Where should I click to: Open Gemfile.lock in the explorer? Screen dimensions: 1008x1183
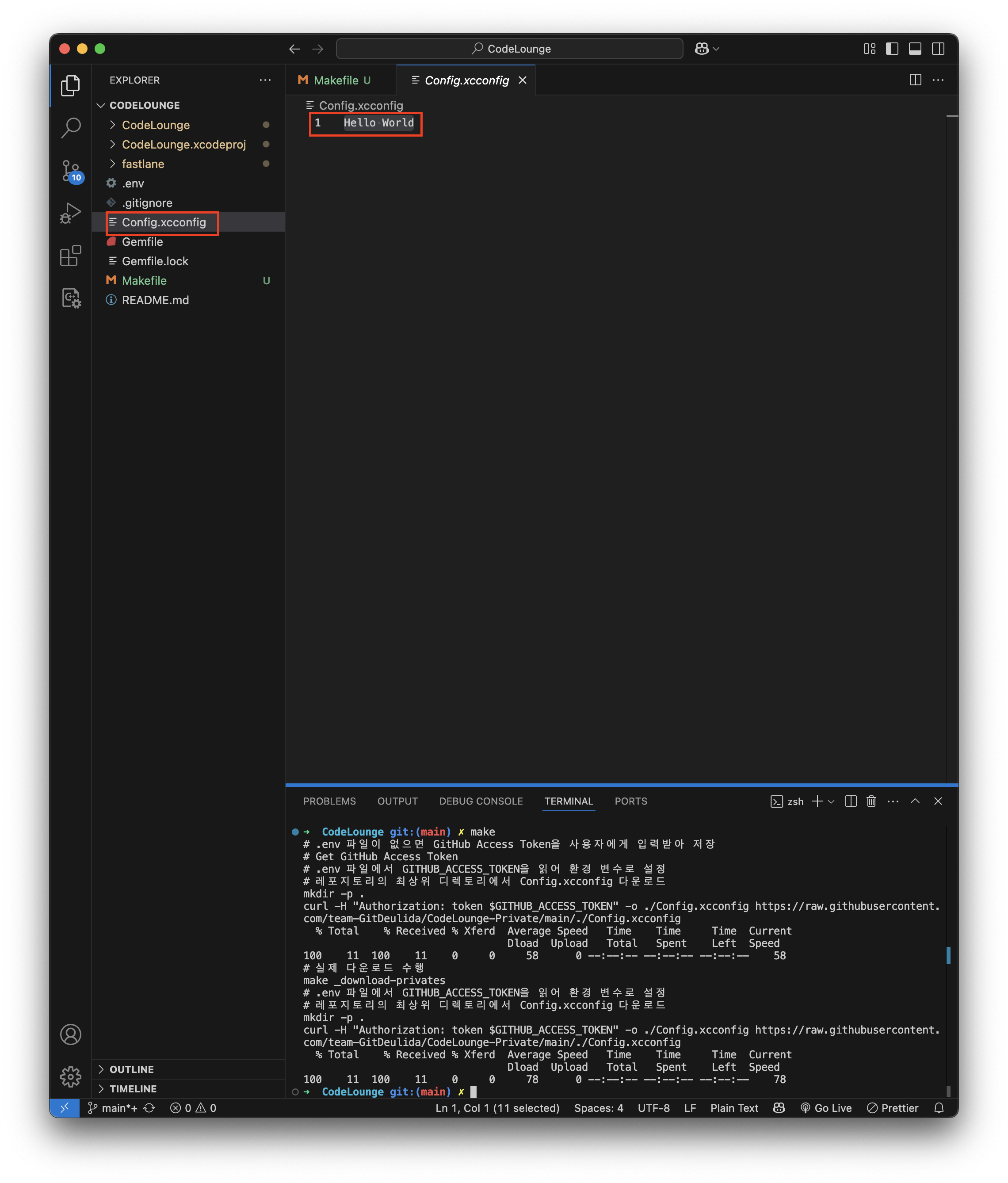click(188, 261)
